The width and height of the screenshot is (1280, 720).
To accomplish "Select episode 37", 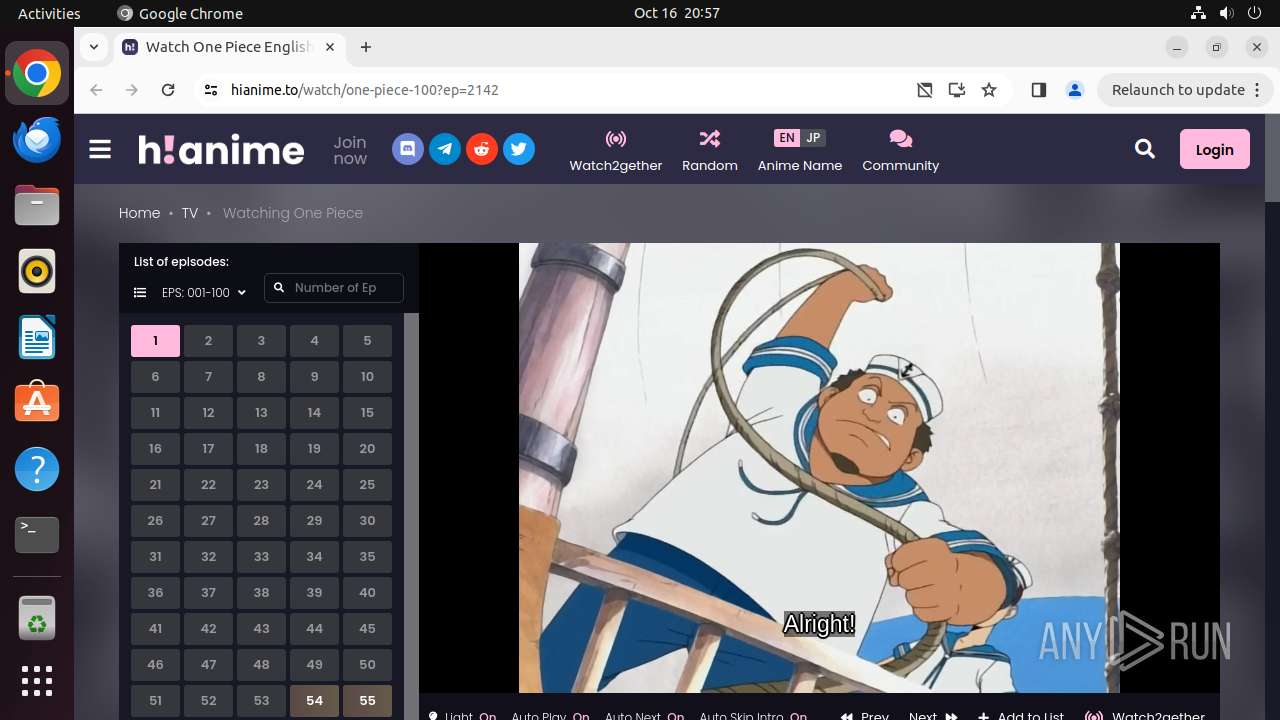I will (x=208, y=593).
